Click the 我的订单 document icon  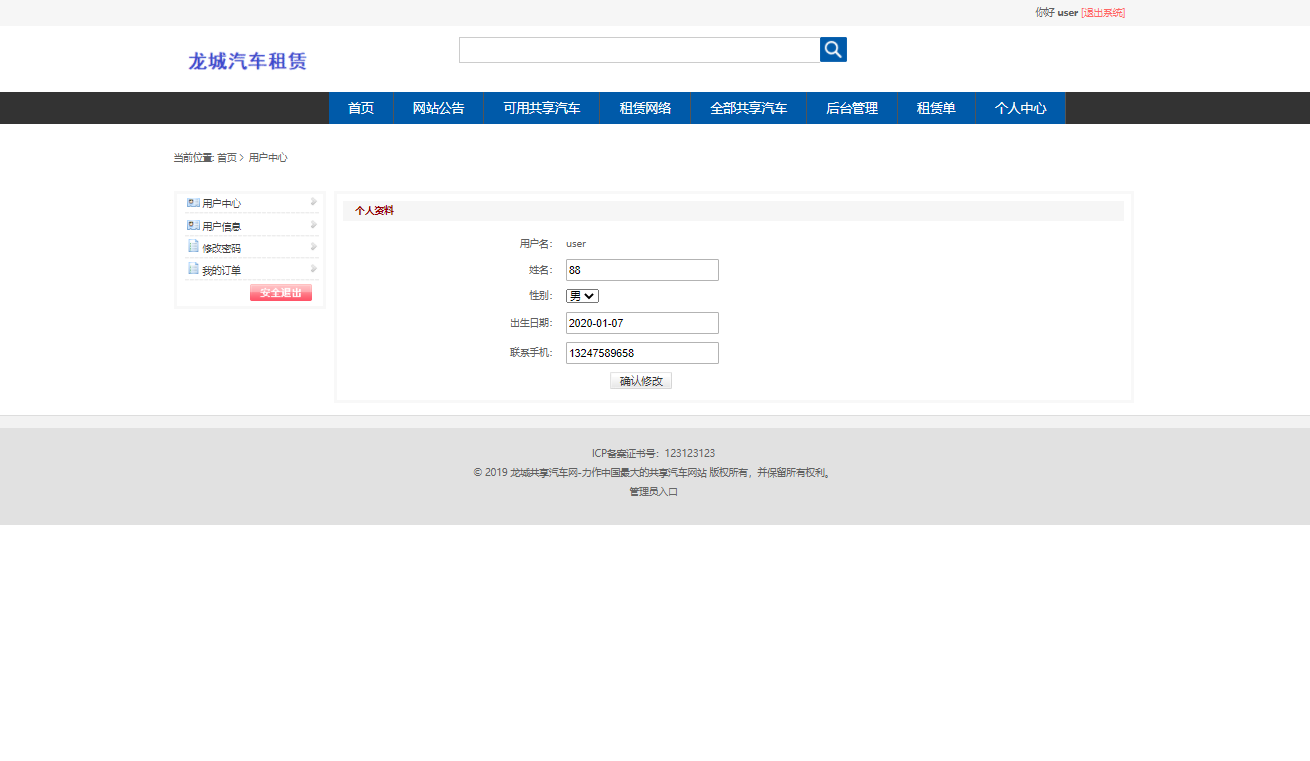click(193, 269)
